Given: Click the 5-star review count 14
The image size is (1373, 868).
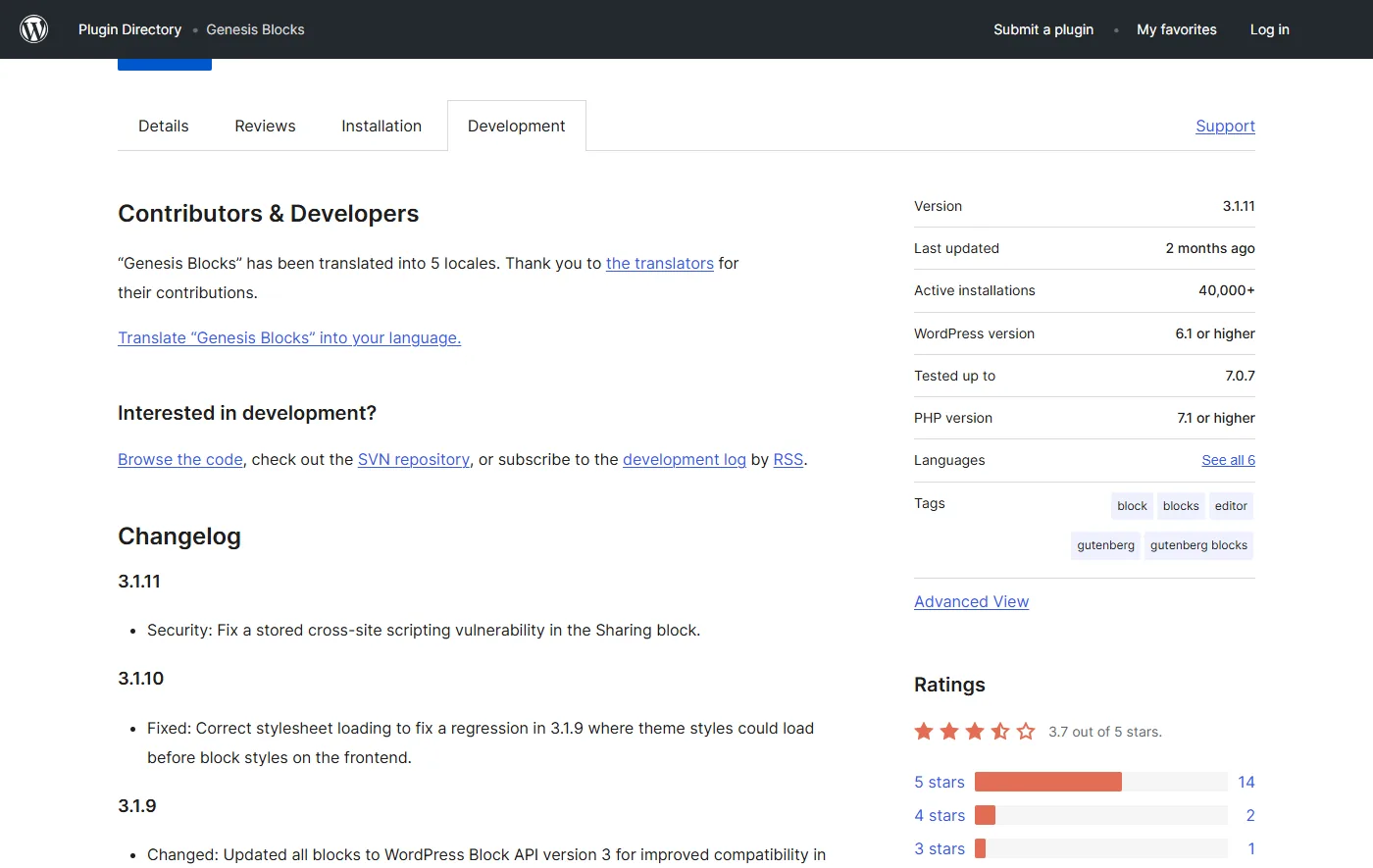Looking at the screenshot, I should pyautogui.click(x=1246, y=782).
